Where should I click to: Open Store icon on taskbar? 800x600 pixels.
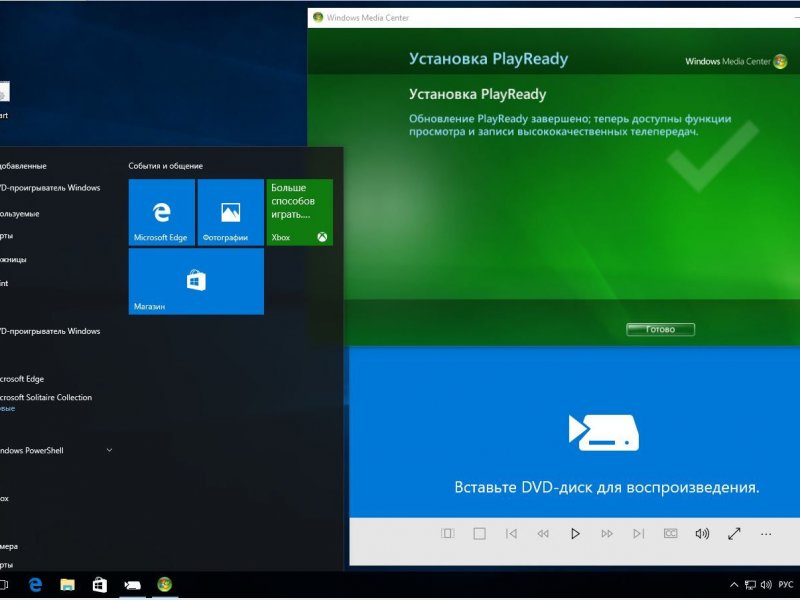pyautogui.click(x=99, y=585)
